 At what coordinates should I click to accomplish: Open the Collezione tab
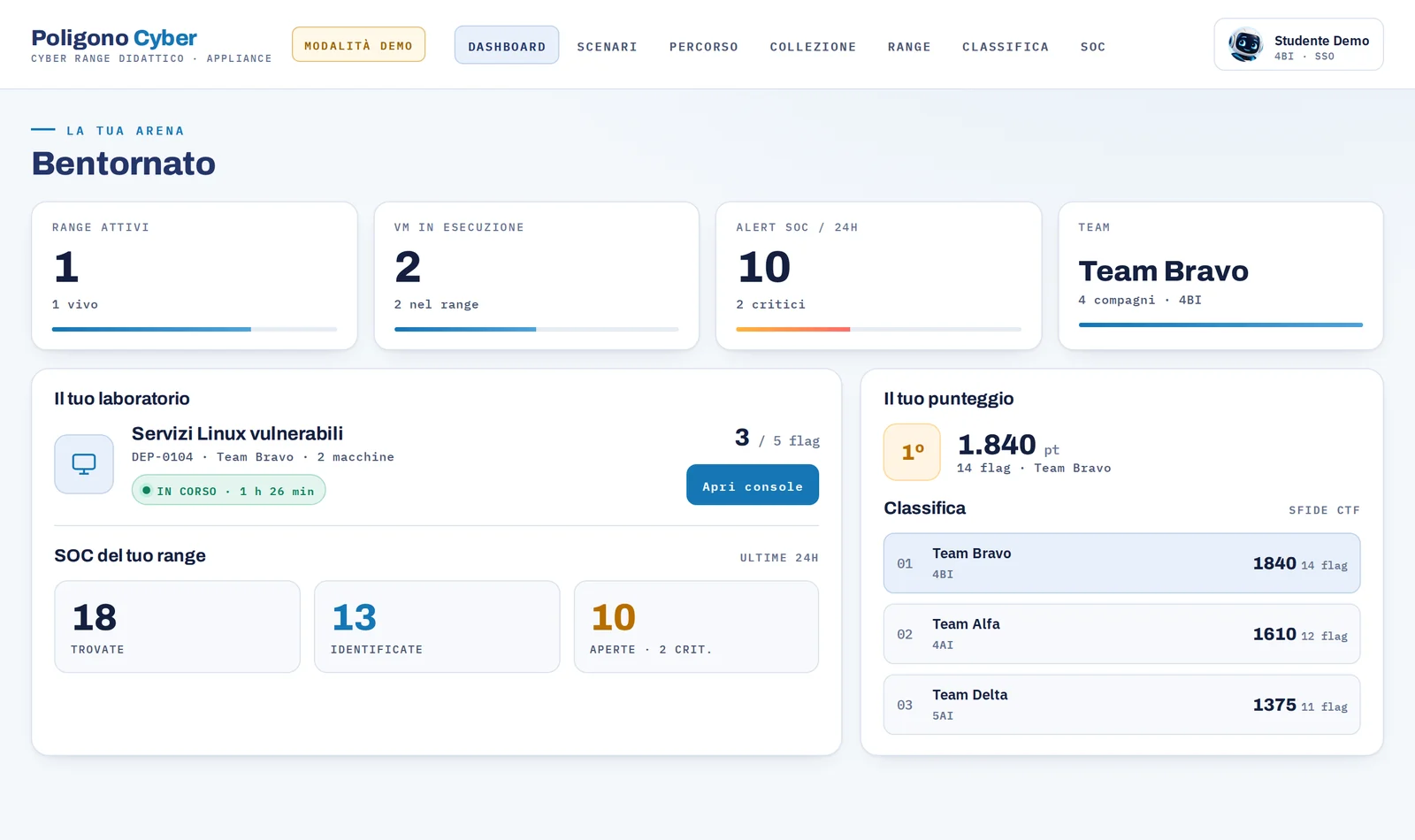coord(813,46)
